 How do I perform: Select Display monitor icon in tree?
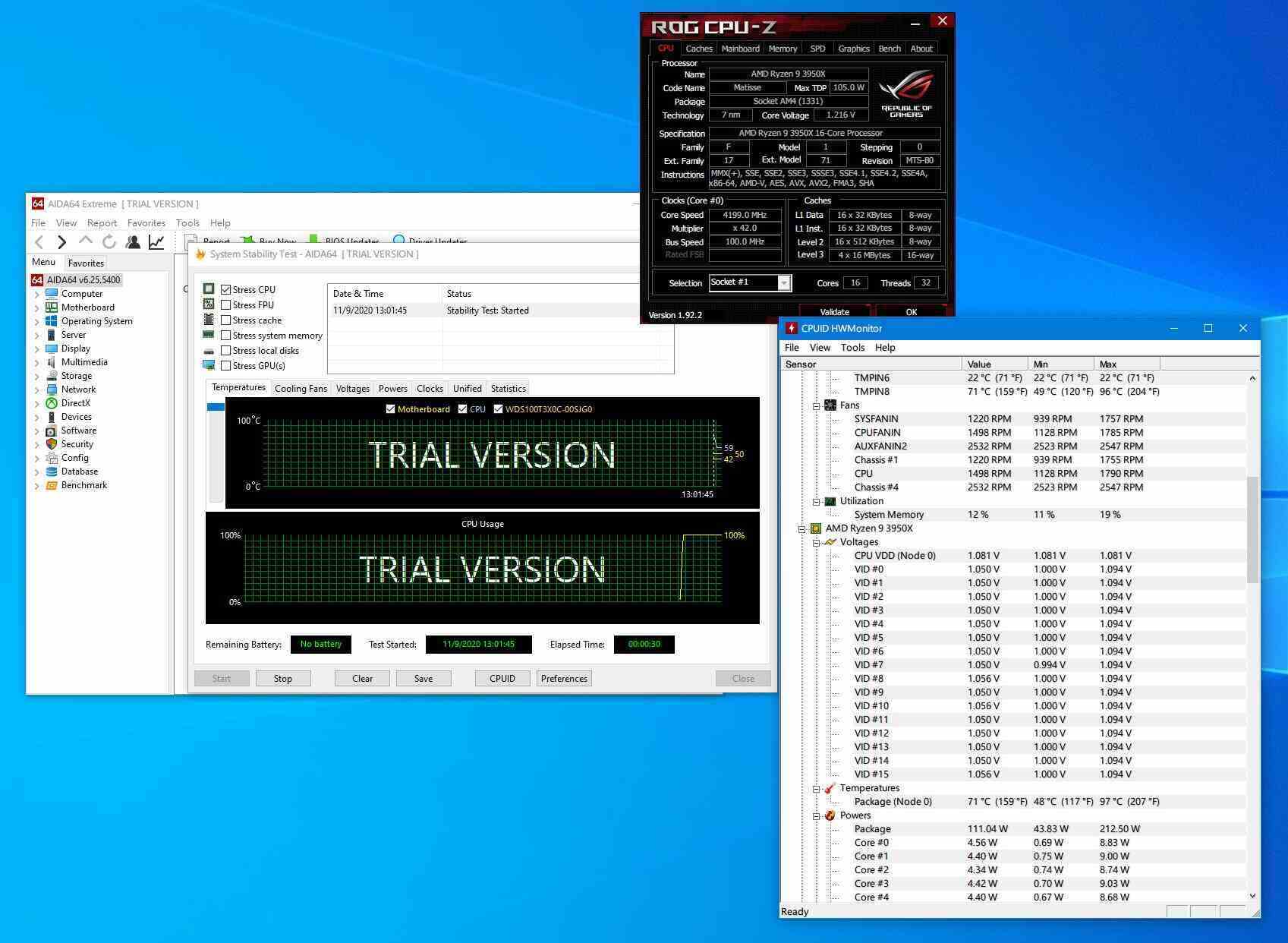[x=52, y=348]
